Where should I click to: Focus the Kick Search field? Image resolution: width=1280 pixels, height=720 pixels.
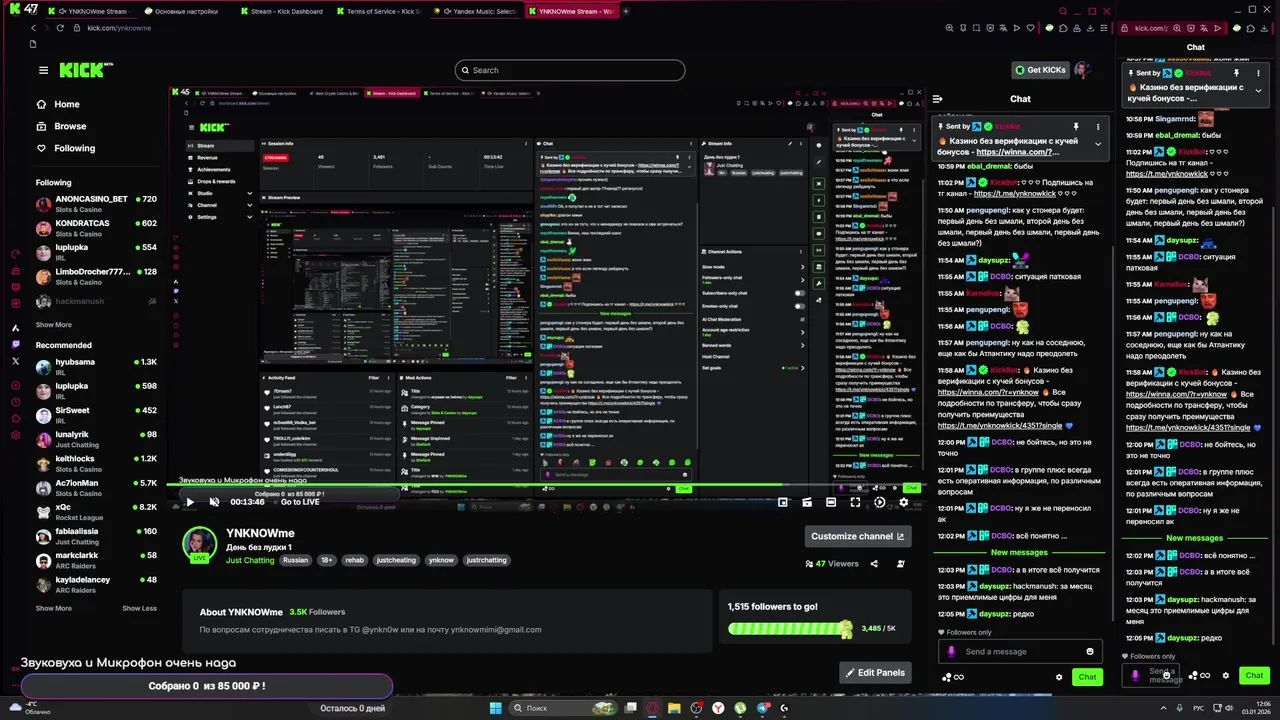pos(570,70)
